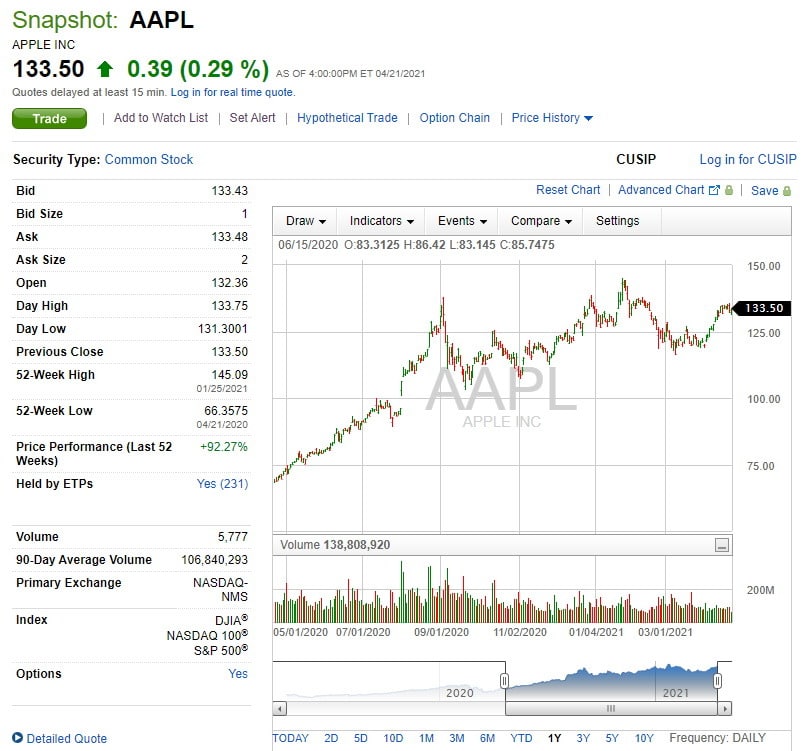Open Hypothetical Trade link
Viewport: 807px width, 751px height.
pyautogui.click(x=347, y=118)
